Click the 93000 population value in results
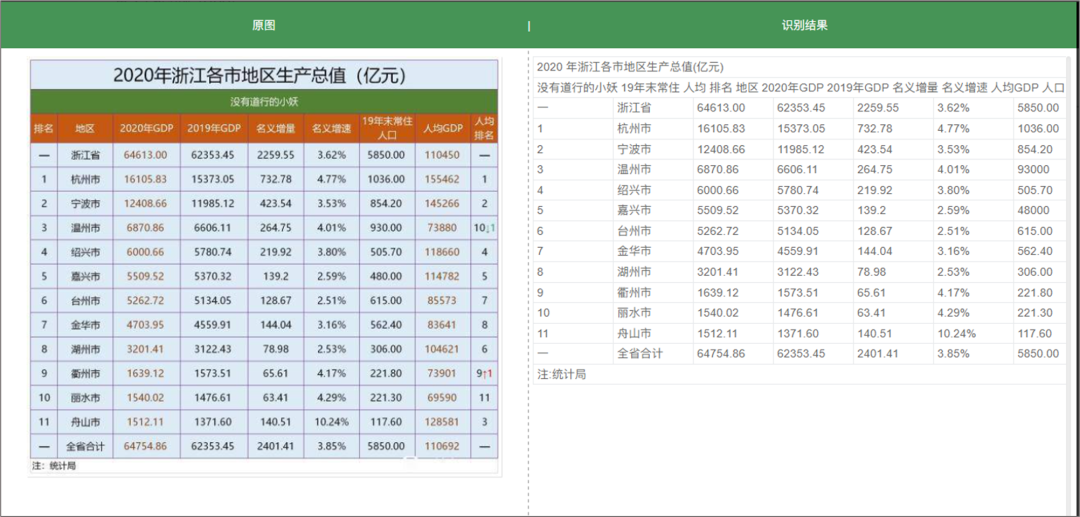1080x517 pixels. 1035,169
